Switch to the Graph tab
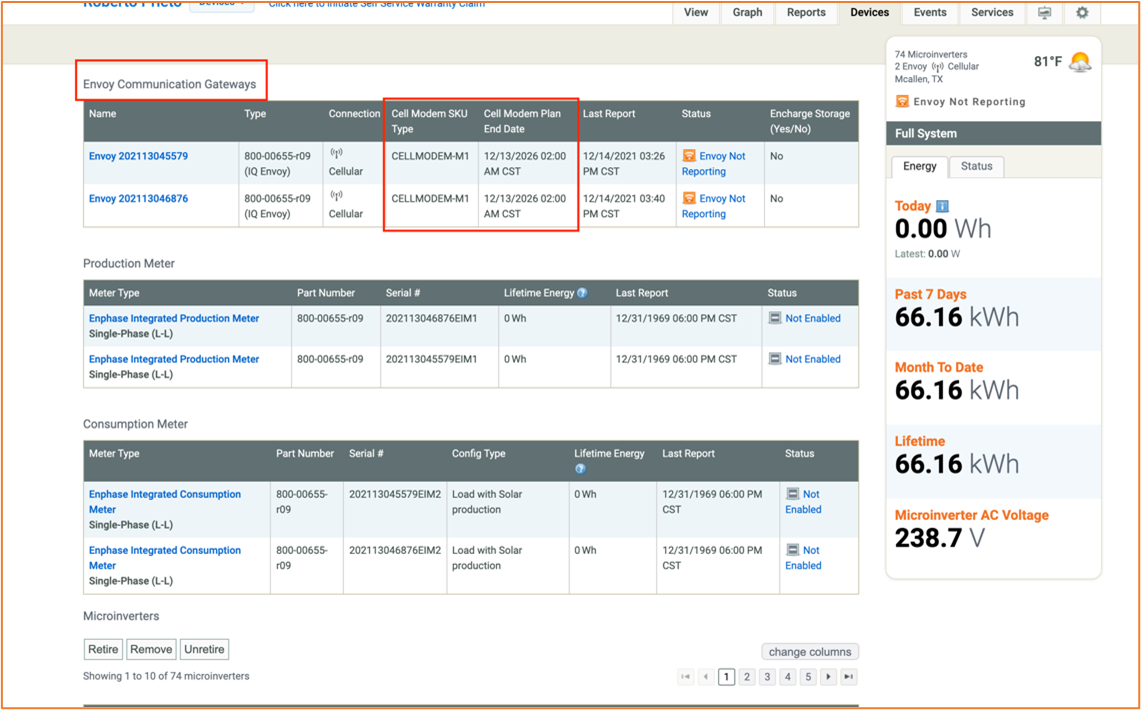Screen dimensions: 1141x710 click(747, 13)
